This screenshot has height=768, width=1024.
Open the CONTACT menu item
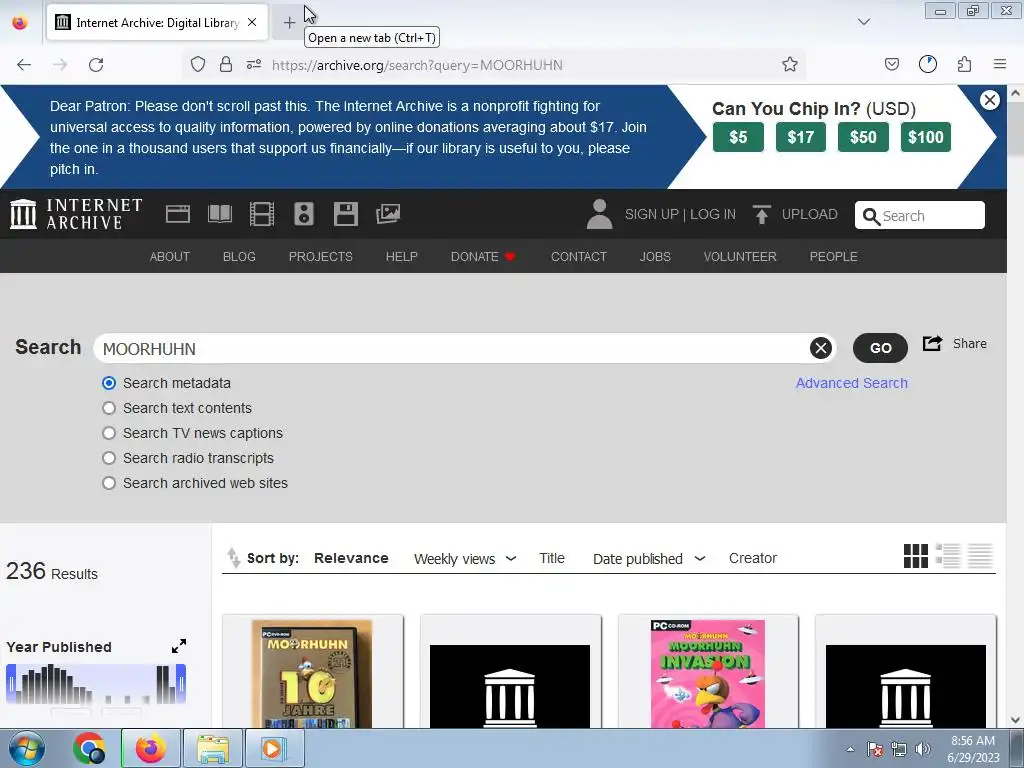pyautogui.click(x=579, y=257)
